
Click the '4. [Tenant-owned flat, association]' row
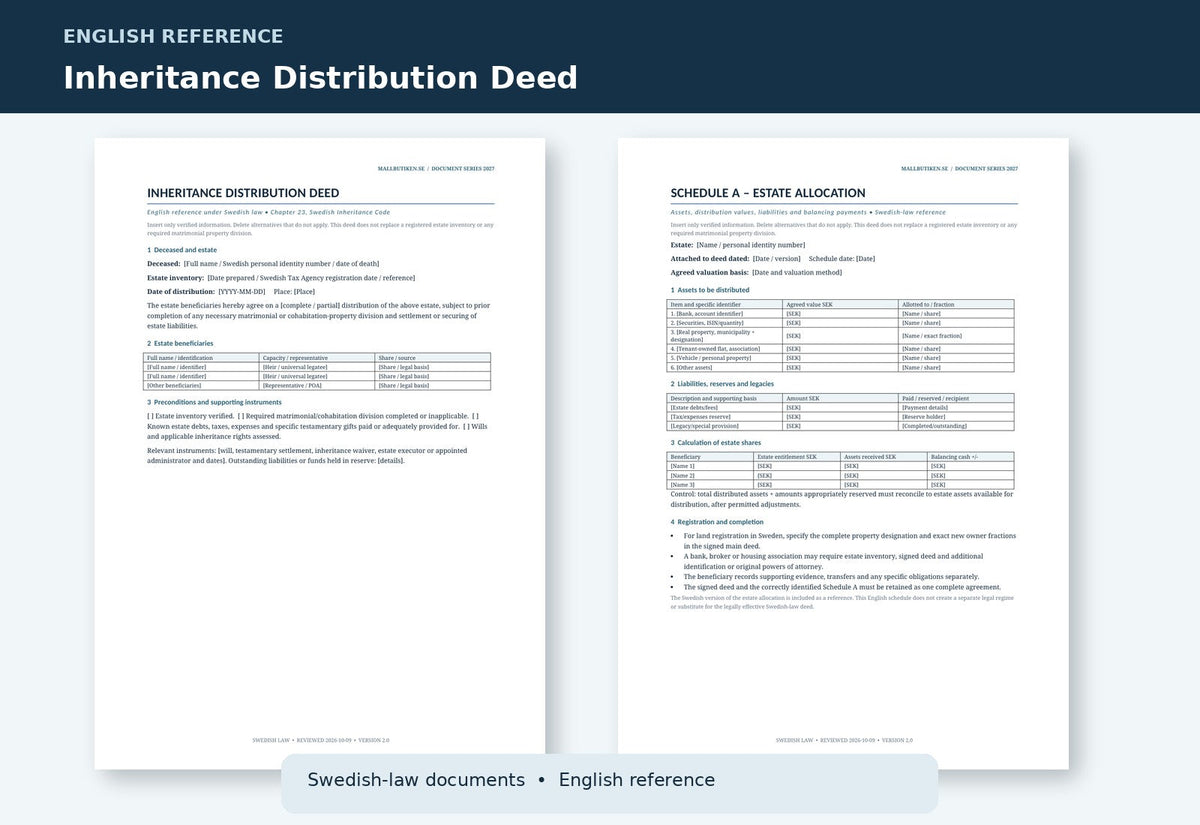840,349
